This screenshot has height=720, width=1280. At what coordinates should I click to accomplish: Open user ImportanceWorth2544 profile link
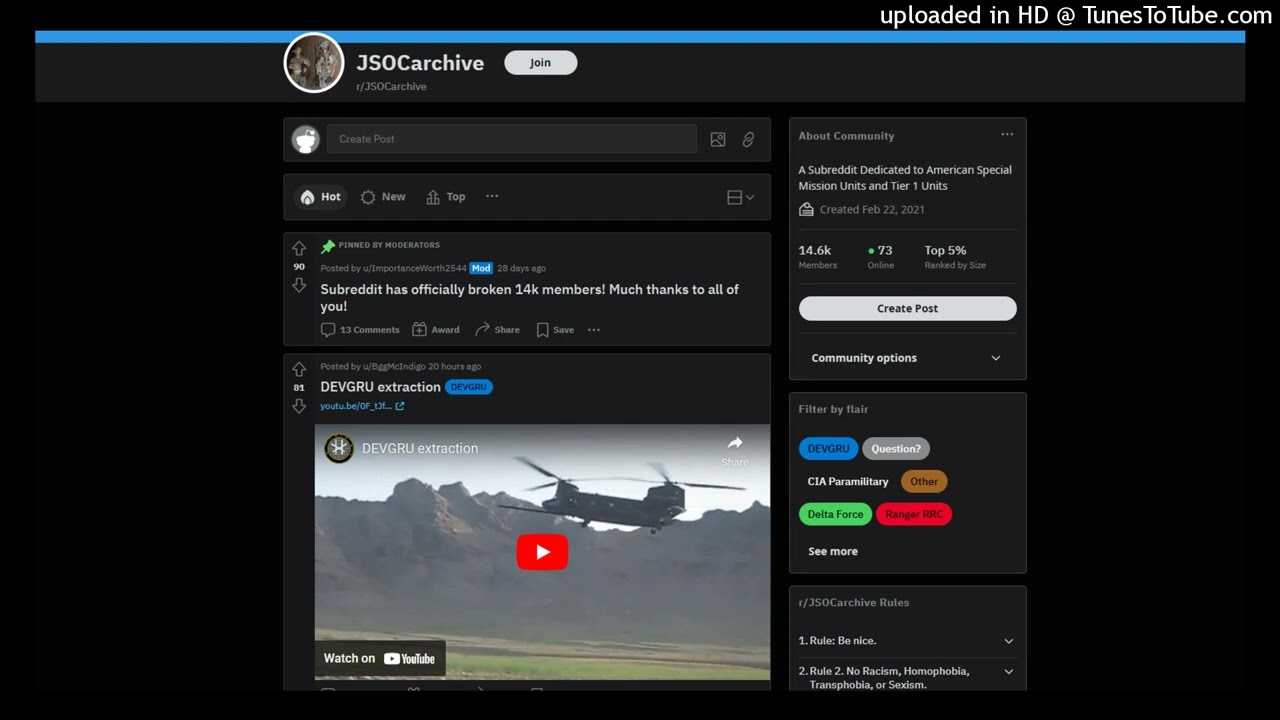pos(415,268)
